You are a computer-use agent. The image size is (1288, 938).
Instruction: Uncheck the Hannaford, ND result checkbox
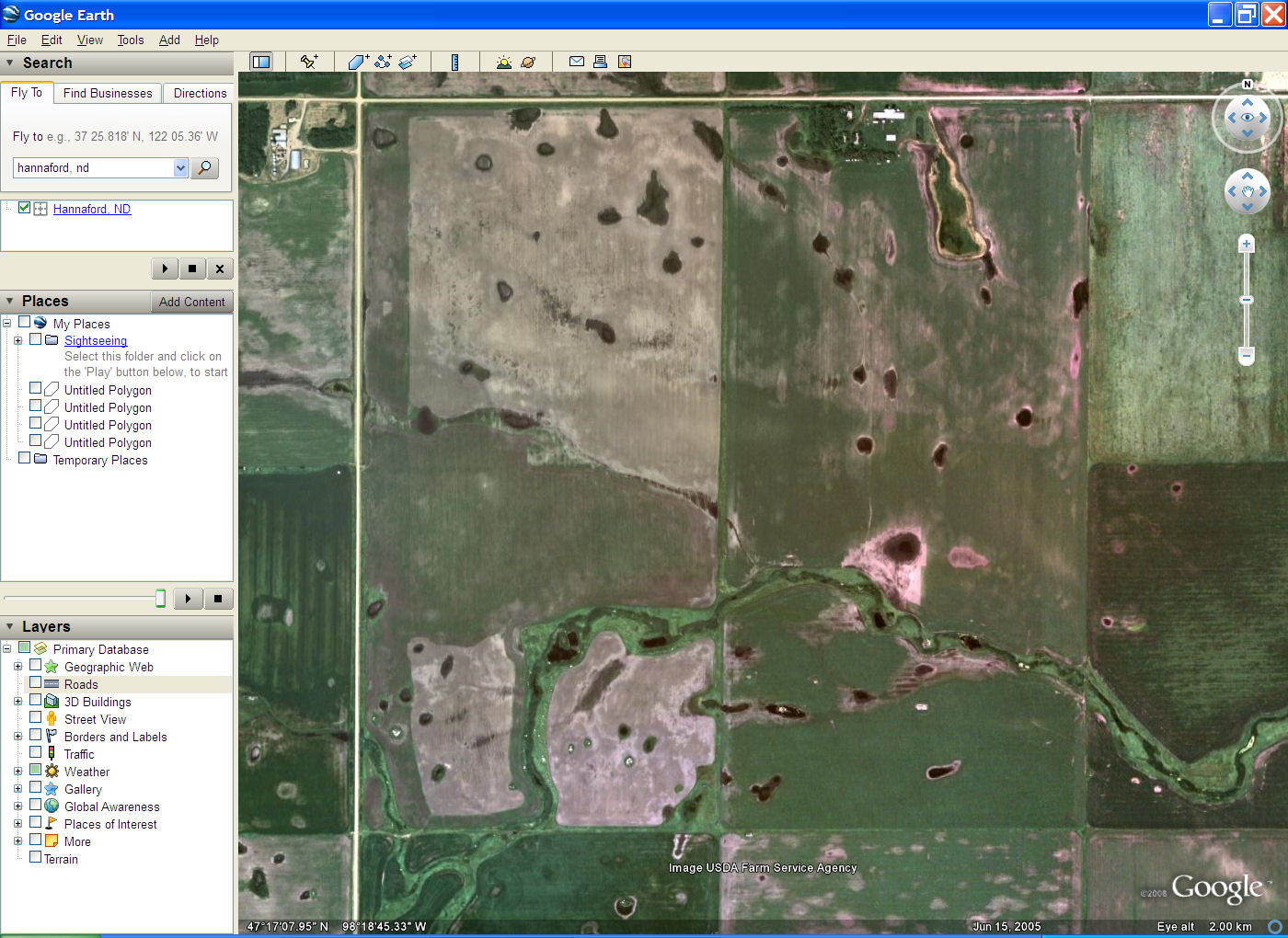click(25, 208)
